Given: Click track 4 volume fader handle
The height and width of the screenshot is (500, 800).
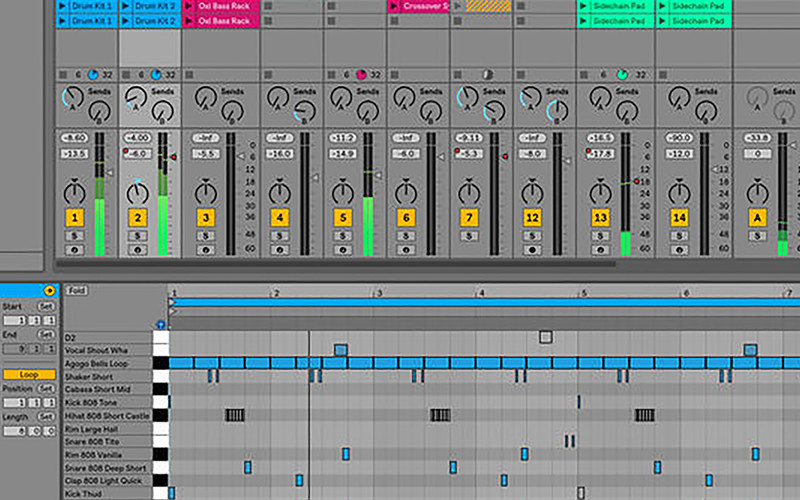Looking at the screenshot, I should (x=315, y=178).
